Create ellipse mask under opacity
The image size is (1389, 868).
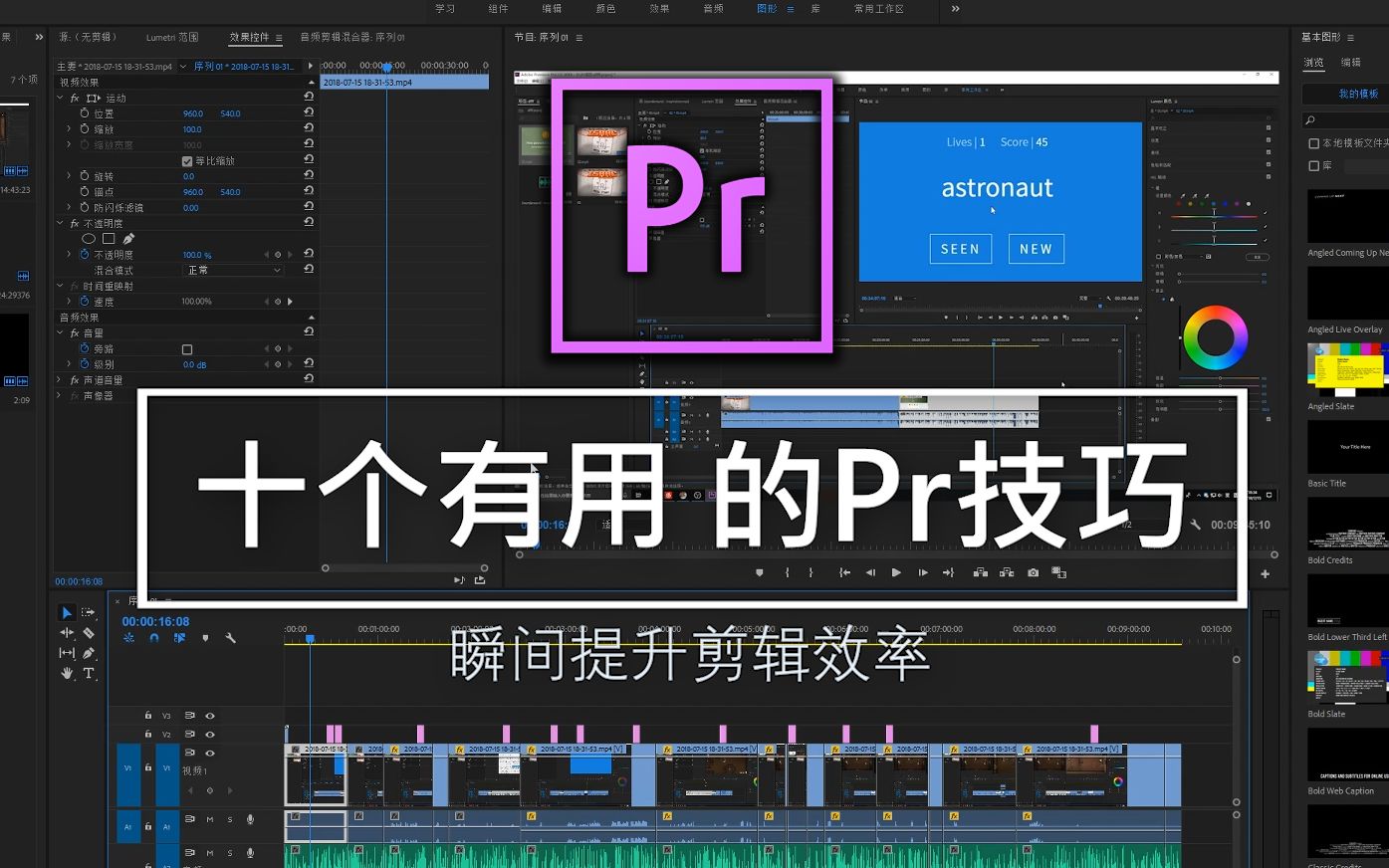point(89,239)
